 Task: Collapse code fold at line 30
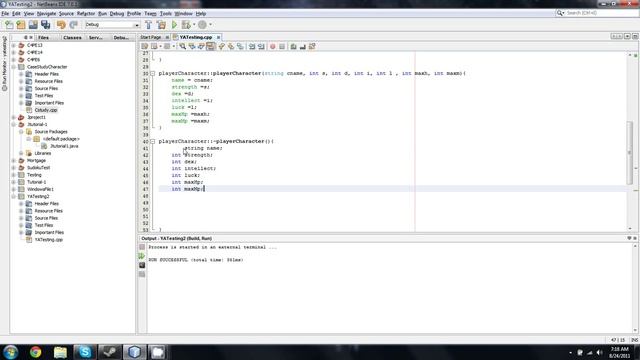[x=153, y=73]
